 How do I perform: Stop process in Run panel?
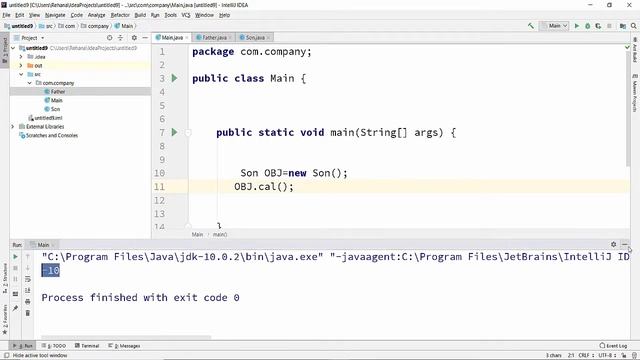(x=16, y=268)
